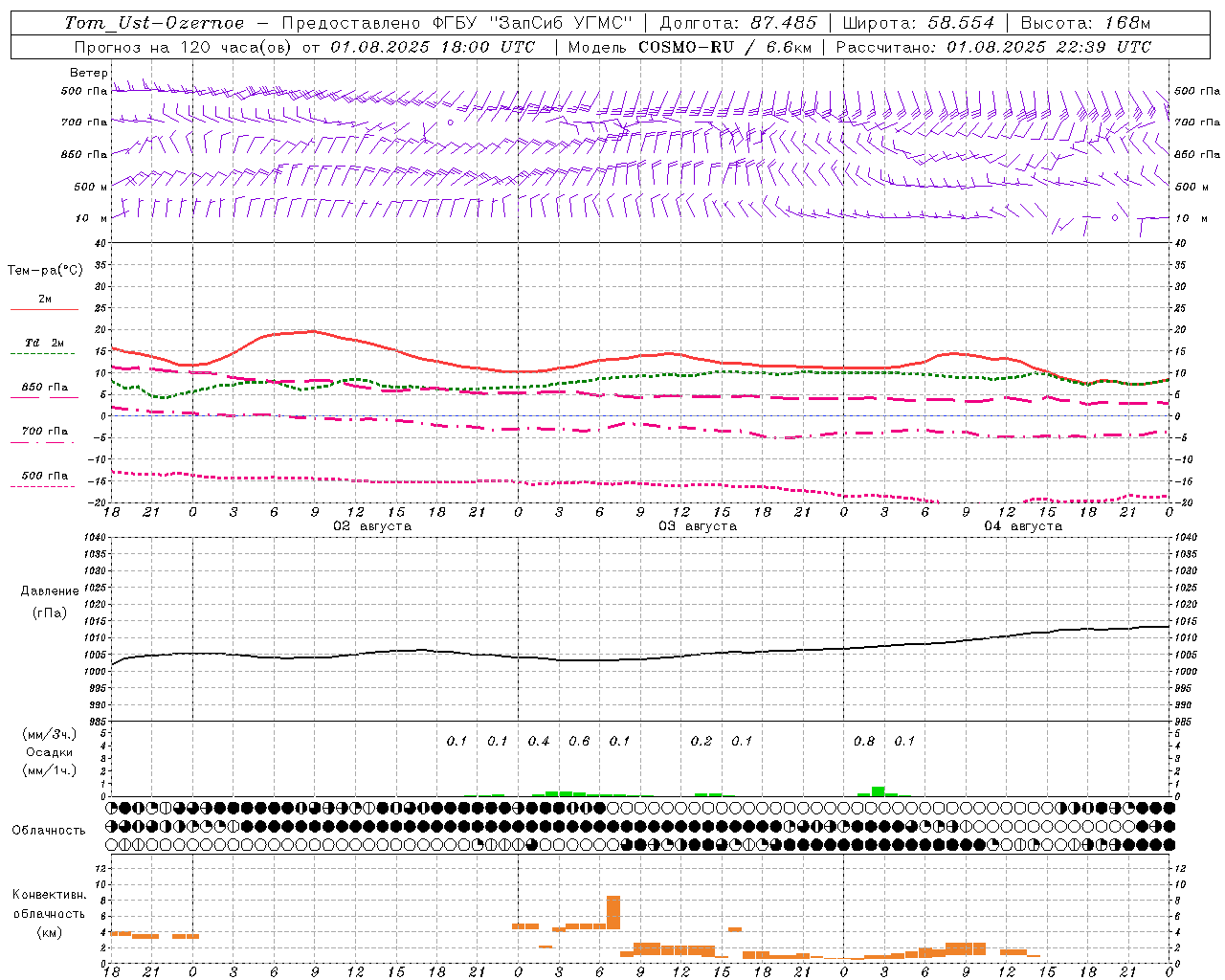Click the Конвективн. облачность label
The width and height of the screenshot is (1225, 980).
click(x=49, y=904)
